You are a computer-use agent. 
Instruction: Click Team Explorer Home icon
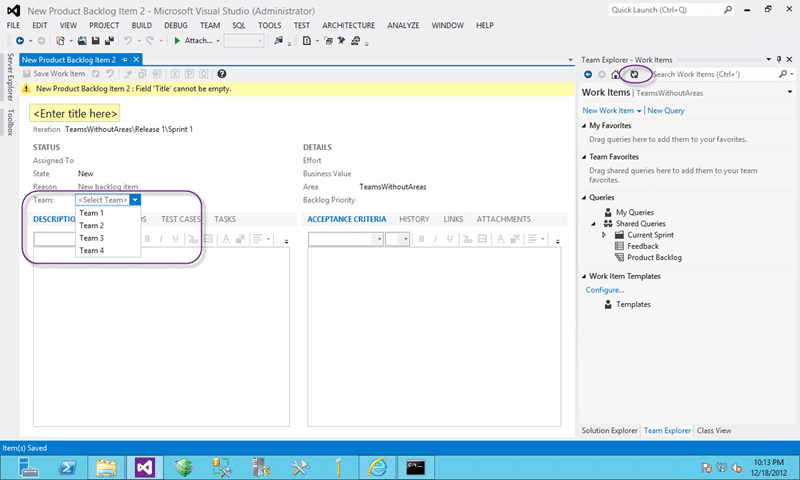pos(615,74)
